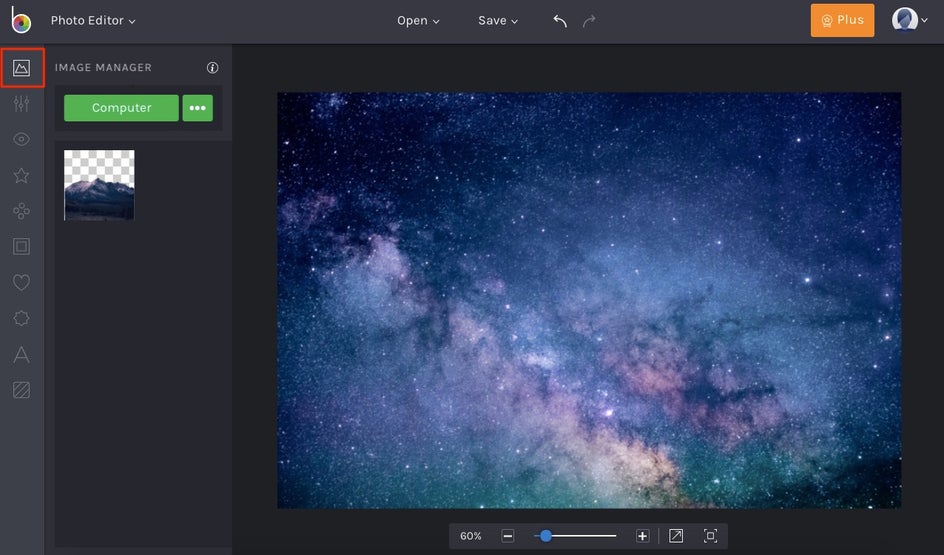Select the mountain image thumbnail
The width and height of the screenshot is (944, 555).
(99, 185)
